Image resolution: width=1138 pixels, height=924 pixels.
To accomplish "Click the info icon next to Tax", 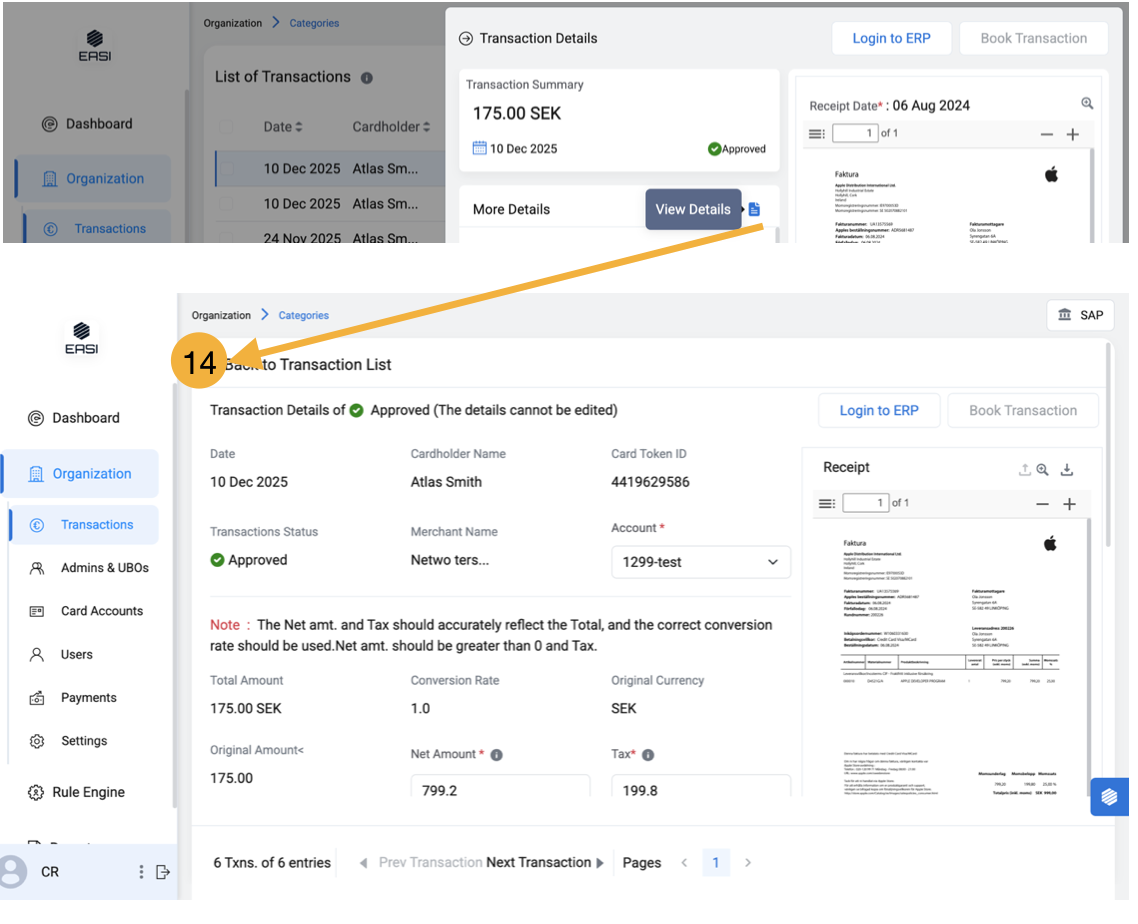I will click(648, 755).
